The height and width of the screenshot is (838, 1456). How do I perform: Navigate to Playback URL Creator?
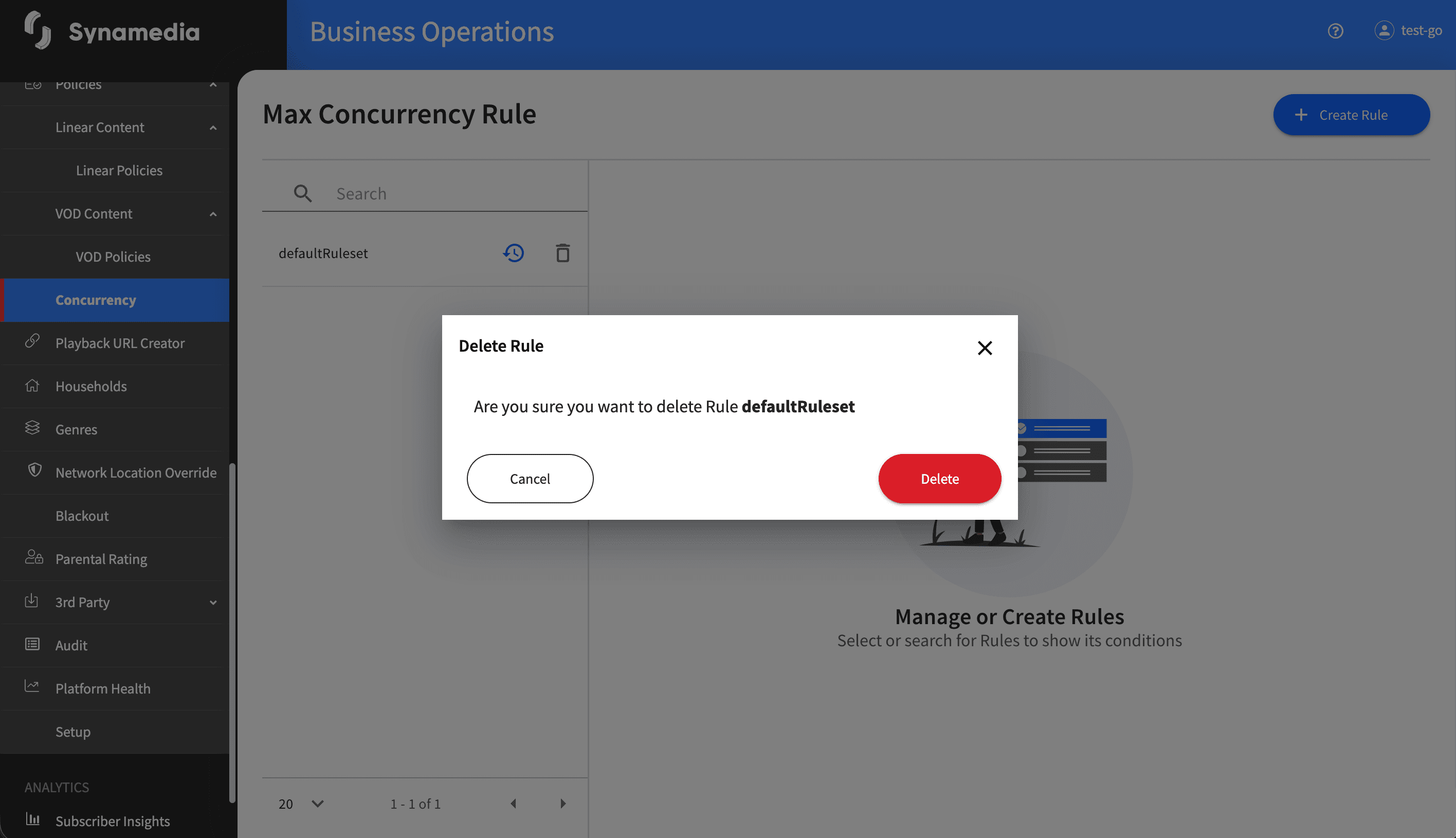coord(120,343)
